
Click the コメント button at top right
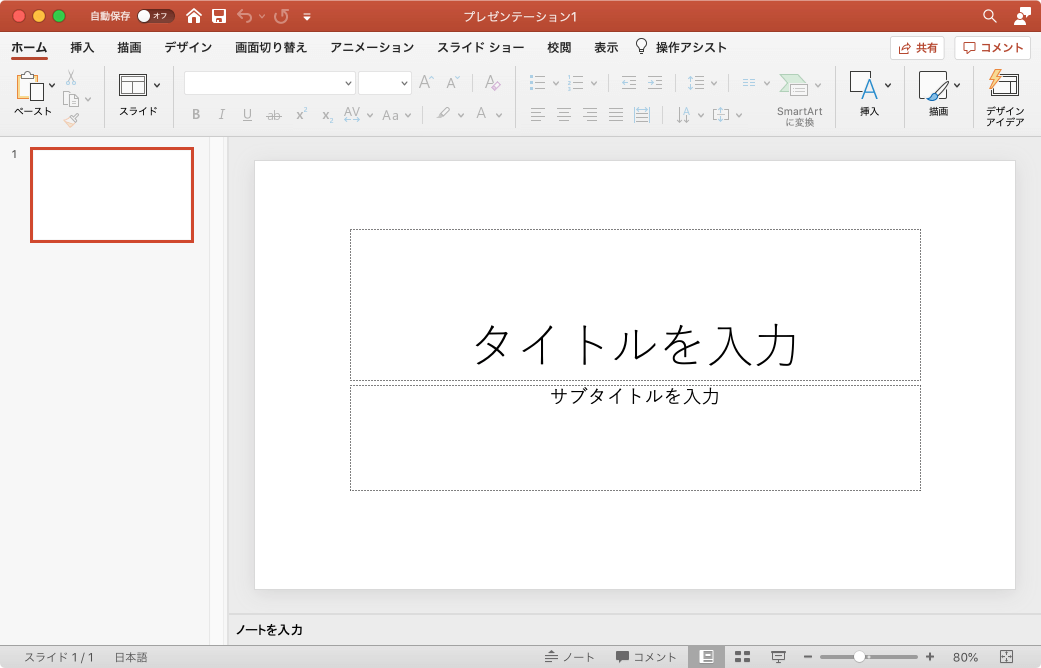[993, 48]
